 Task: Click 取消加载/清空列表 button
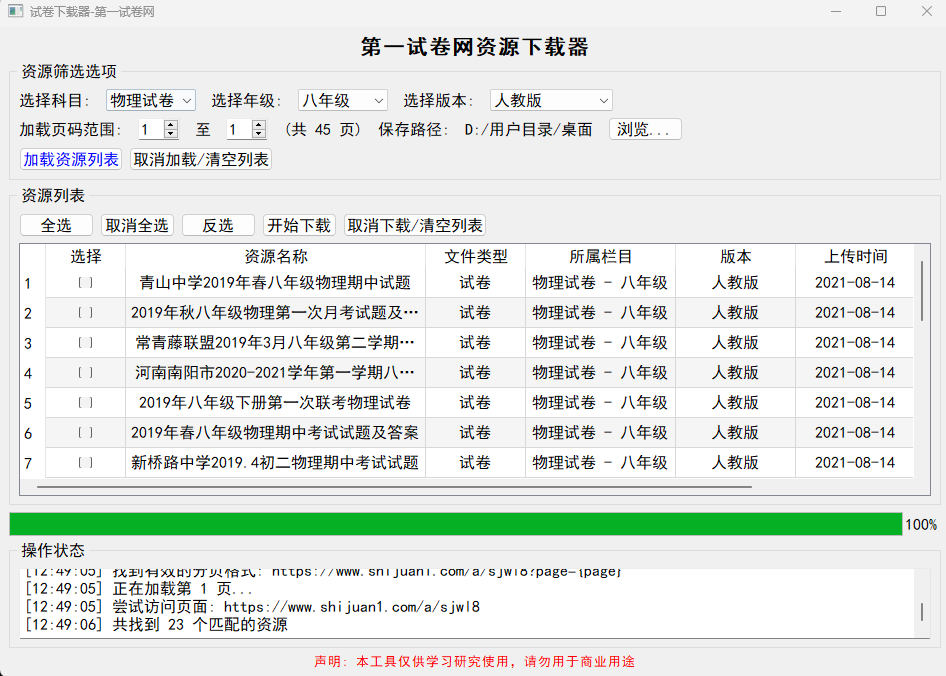pyautogui.click(x=201, y=159)
